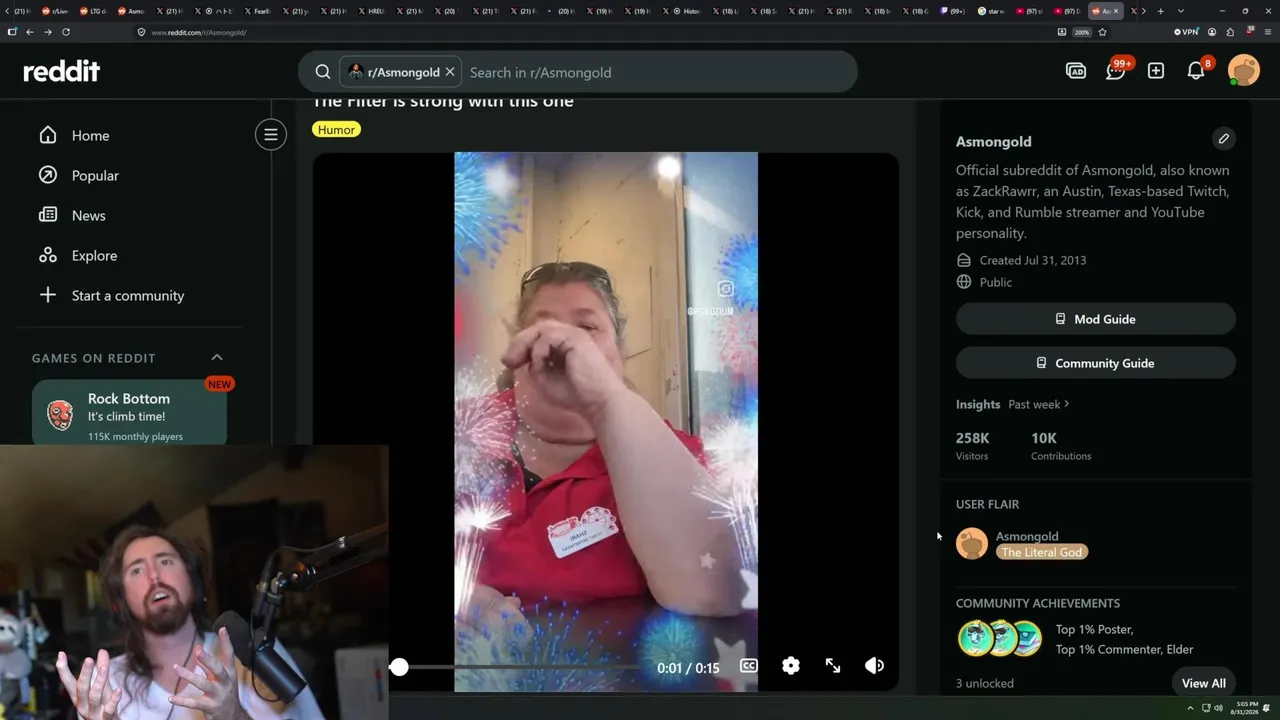1280x720 pixels.
Task: Open the browser hamburger menu
Action: tap(1267, 32)
